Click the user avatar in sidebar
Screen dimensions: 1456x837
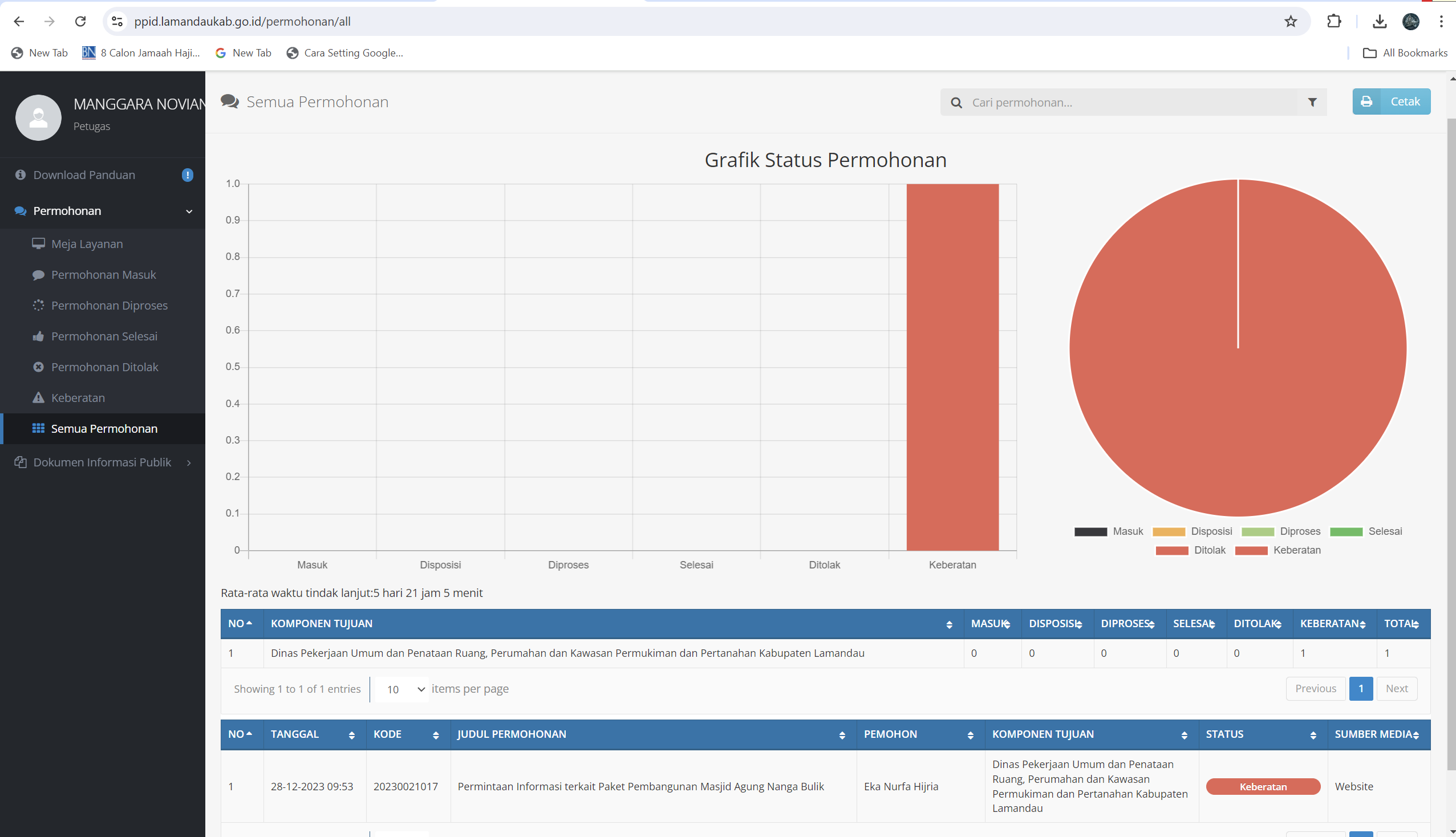coord(39,117)
